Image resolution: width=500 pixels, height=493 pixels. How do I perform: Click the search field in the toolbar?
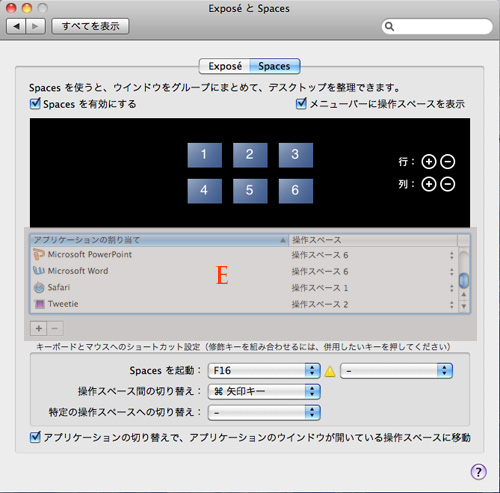437,26
